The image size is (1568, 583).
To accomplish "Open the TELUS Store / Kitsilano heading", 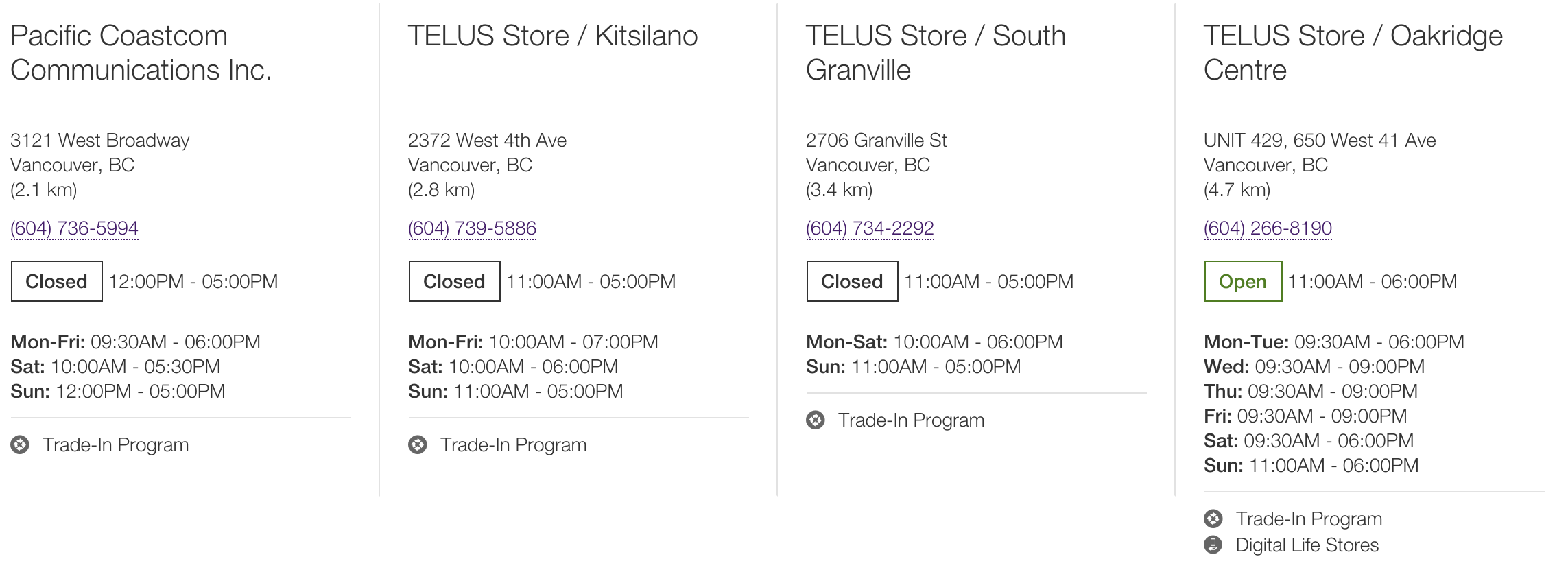I will [553, 36].
